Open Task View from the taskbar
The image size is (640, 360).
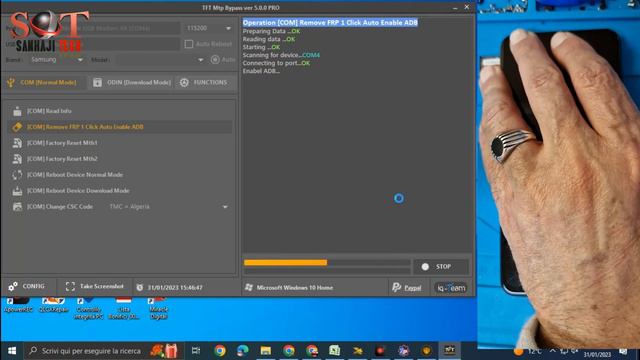(196, 351)
